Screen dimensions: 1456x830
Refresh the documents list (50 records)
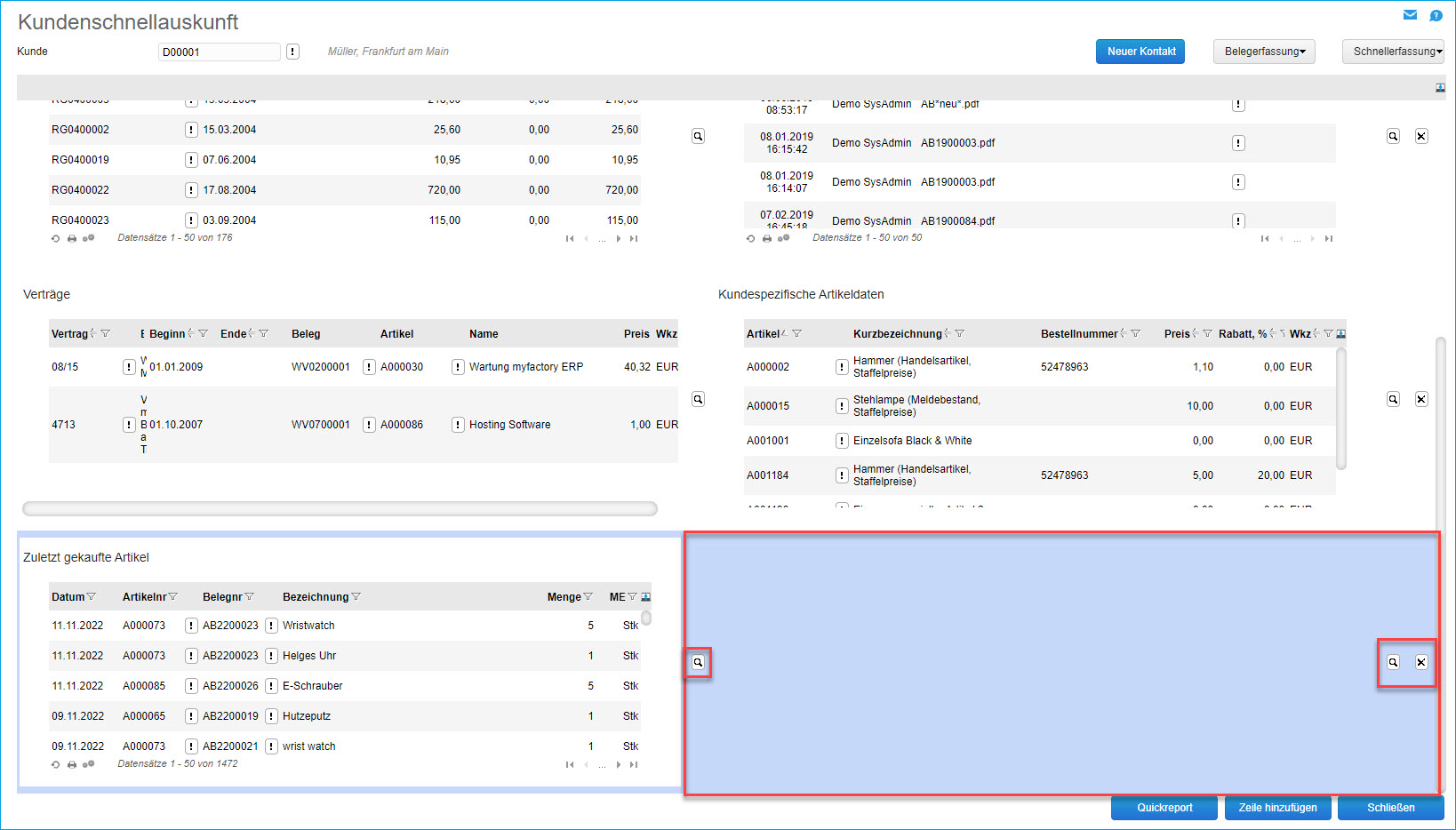tap(751, 238)
